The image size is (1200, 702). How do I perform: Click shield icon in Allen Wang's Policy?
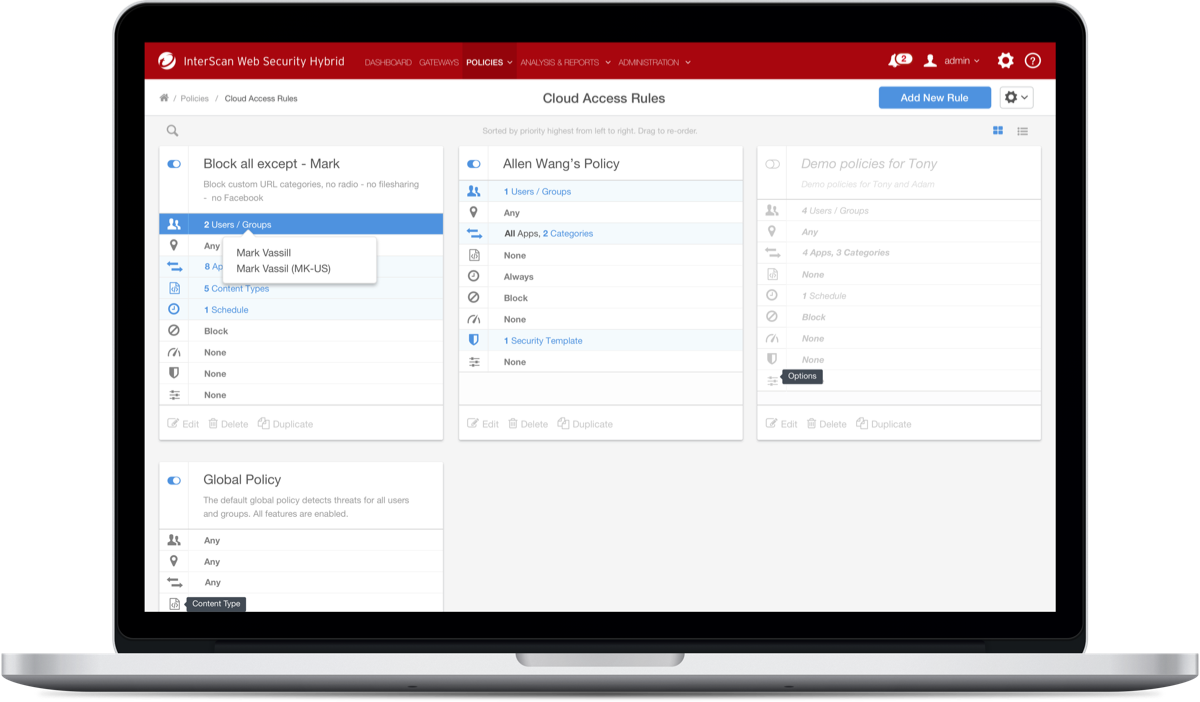(x=474, y=340)
